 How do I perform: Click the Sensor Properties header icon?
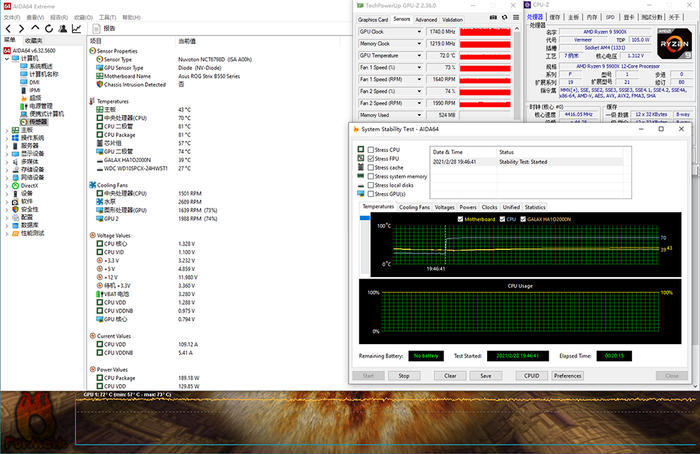tap(92, 51)
